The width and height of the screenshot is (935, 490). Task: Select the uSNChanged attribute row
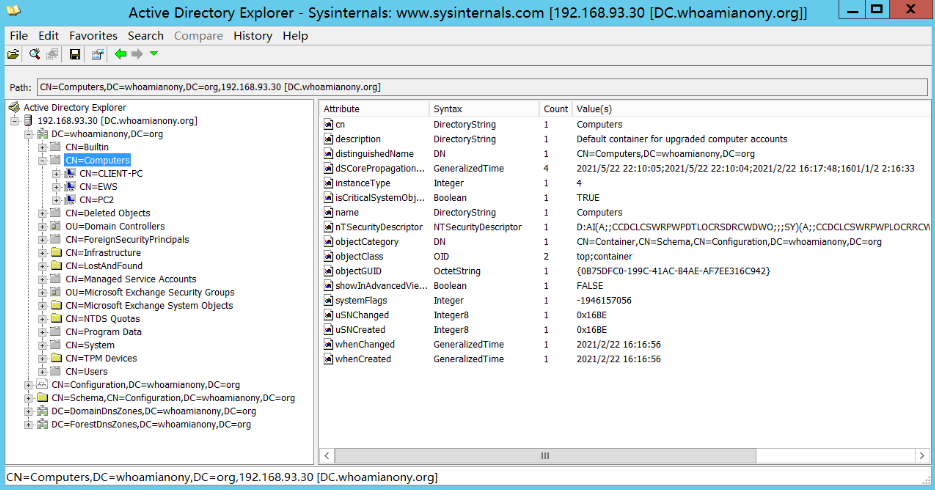pyautogui.click(x=624, y=315)
